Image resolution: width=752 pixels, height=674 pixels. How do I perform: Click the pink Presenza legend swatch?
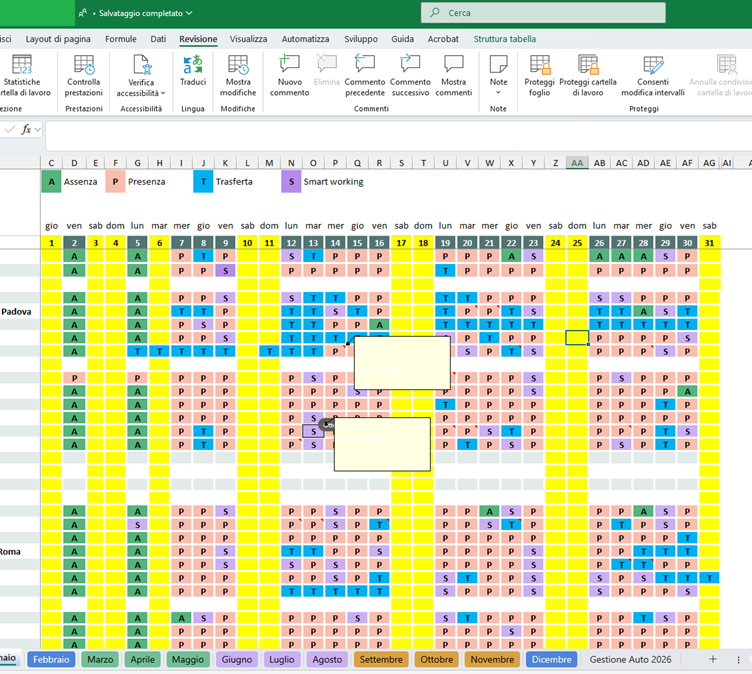pyautogui.click(x=115, y=182)
